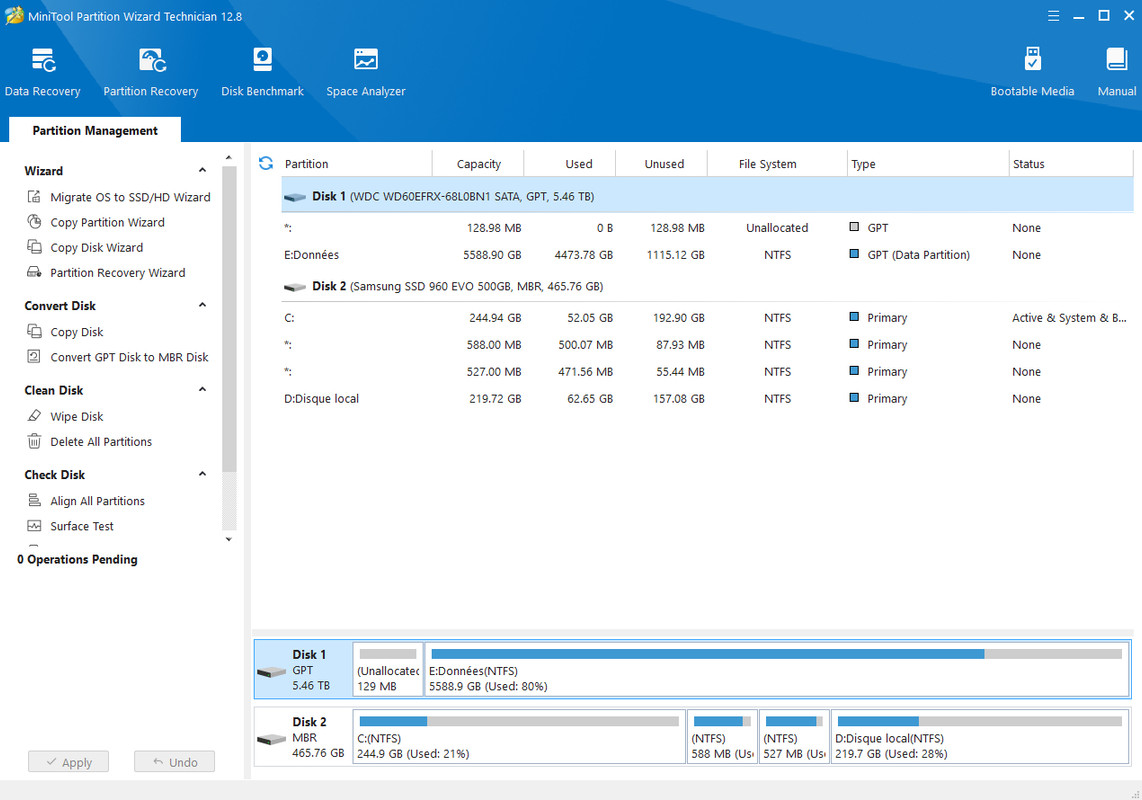Image resolution: width=1142 pixels, height=800 pixels.
Task: Open Convert GPT Disk to MBR Disk
Action: (130, 356)
